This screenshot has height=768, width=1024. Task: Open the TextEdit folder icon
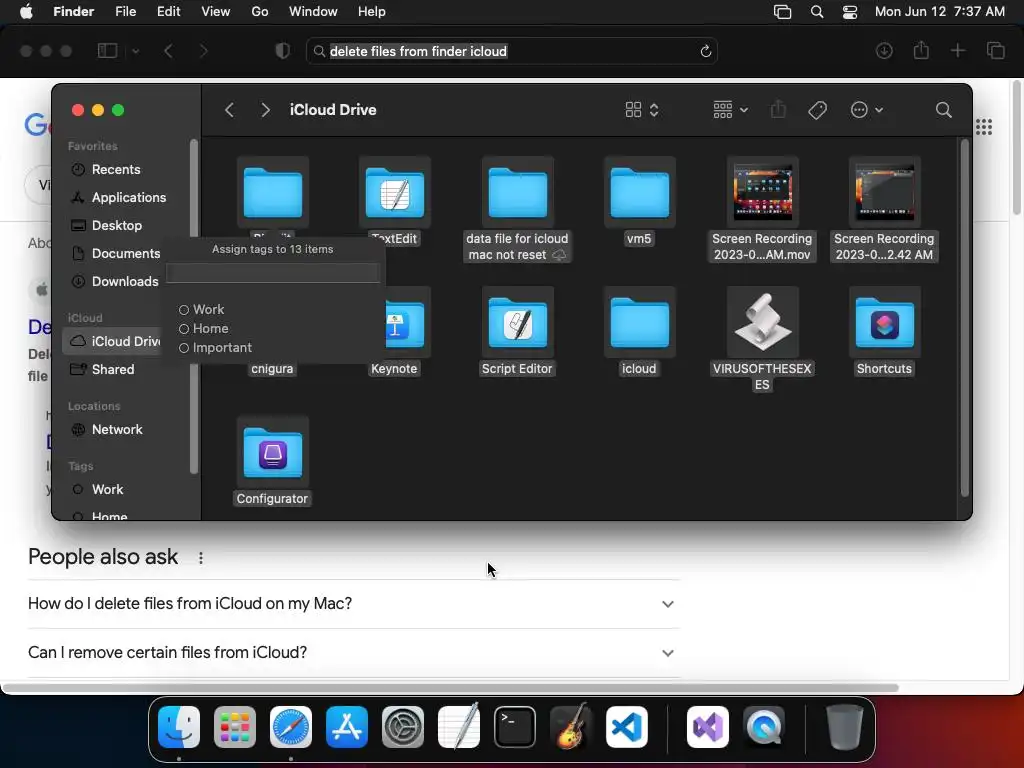click(x=394, y=193)
